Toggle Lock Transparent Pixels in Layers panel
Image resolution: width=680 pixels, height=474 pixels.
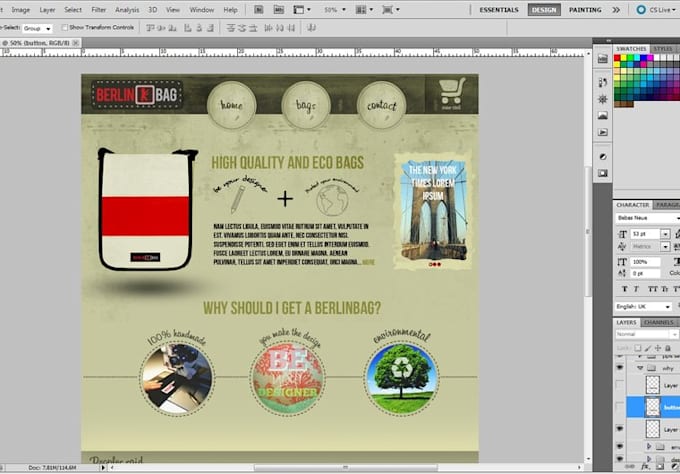(638, 348)
